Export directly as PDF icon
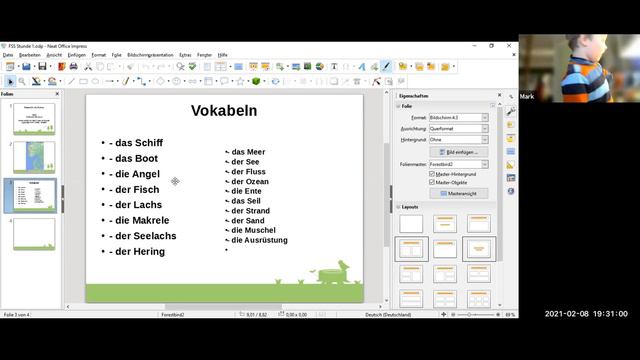The height and width of the screenshot is (360, 640). pyautogui.click(x=62, y=67)
